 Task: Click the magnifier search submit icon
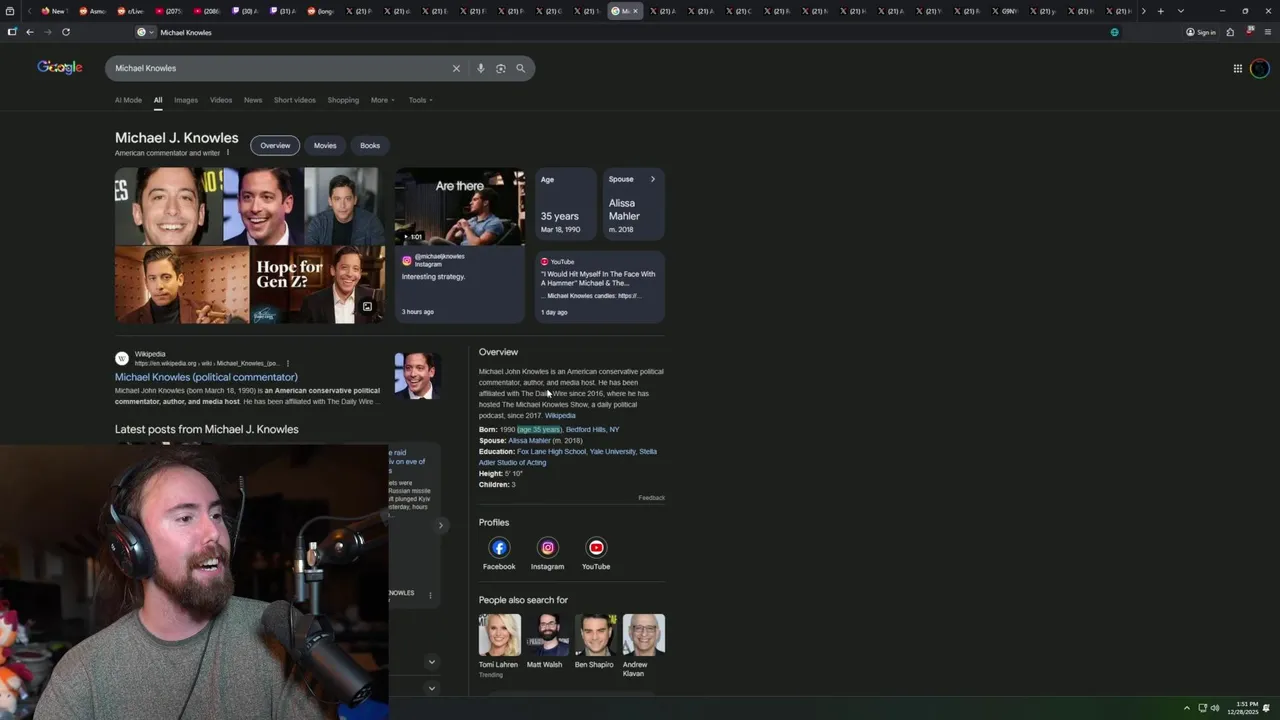coord(520,68)
